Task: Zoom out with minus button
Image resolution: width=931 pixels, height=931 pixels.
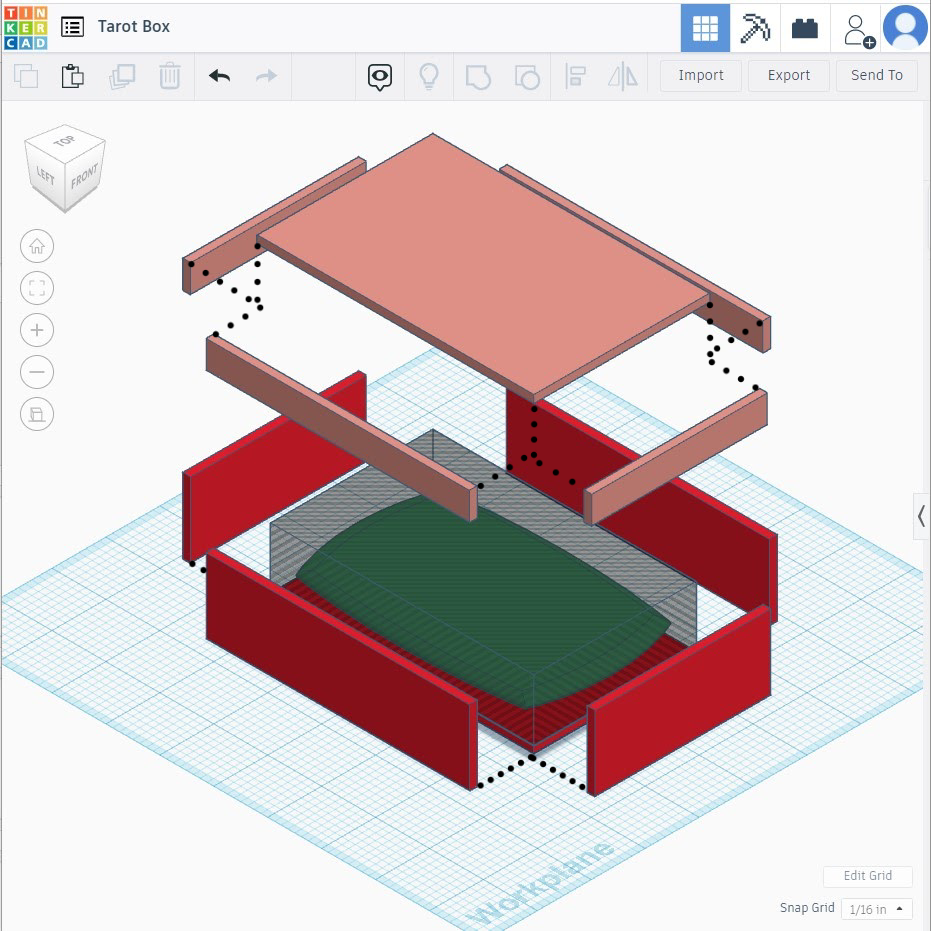Action: coord(37,372)
